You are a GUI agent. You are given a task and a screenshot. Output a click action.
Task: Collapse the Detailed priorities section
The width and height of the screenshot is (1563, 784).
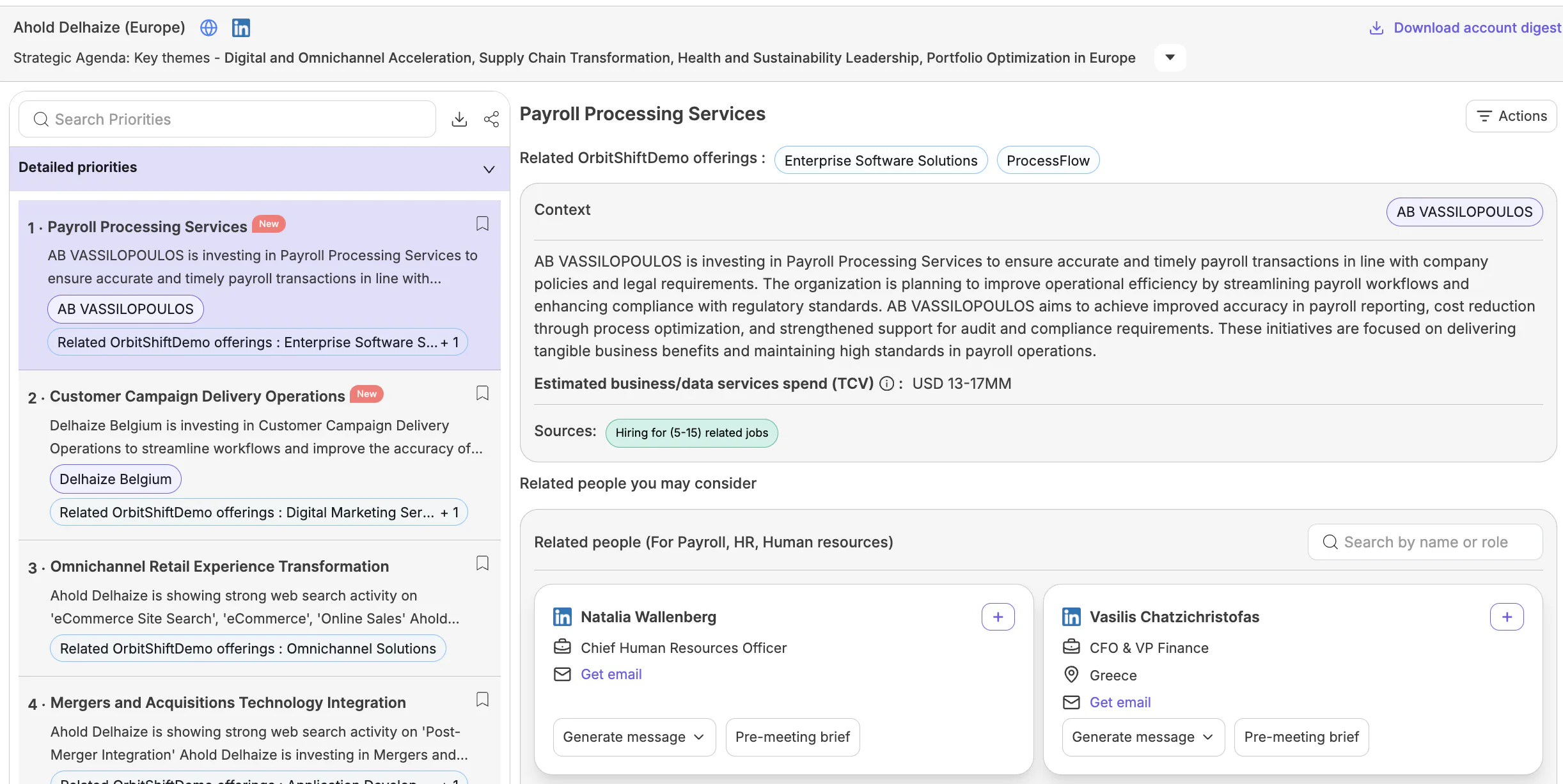489,169
